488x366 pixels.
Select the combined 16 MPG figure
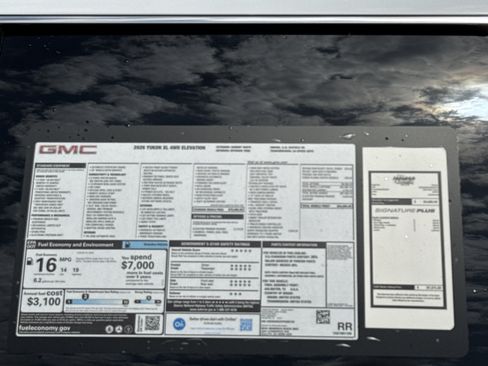[46, 265]
